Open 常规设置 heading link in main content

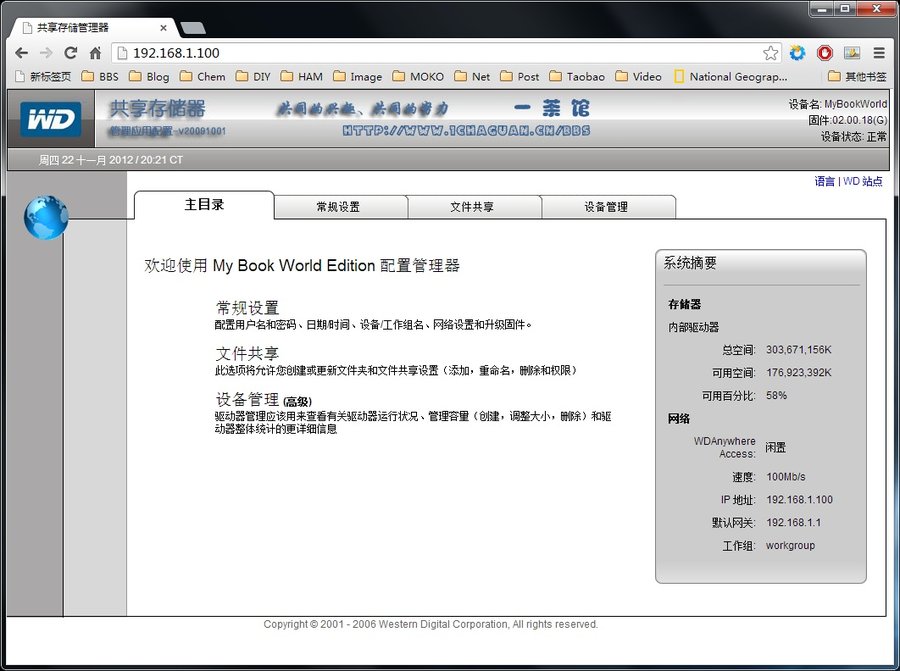pos(247,308)
